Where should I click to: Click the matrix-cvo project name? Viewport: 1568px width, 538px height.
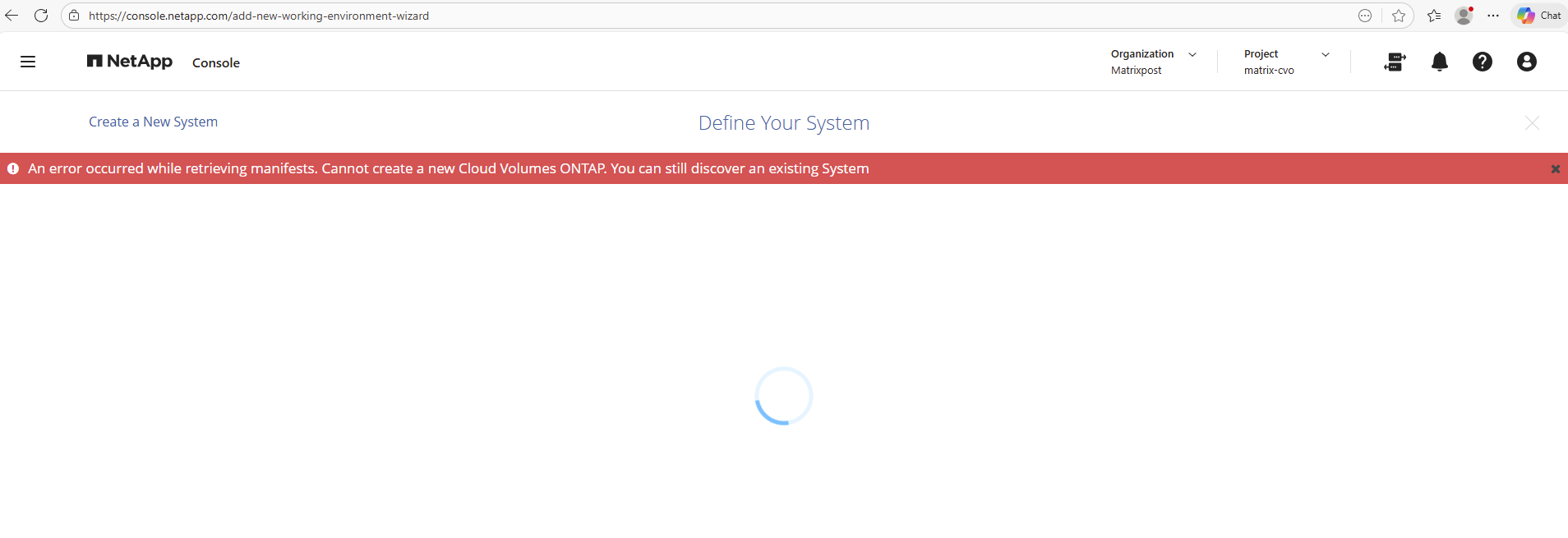click(1269, 71)
